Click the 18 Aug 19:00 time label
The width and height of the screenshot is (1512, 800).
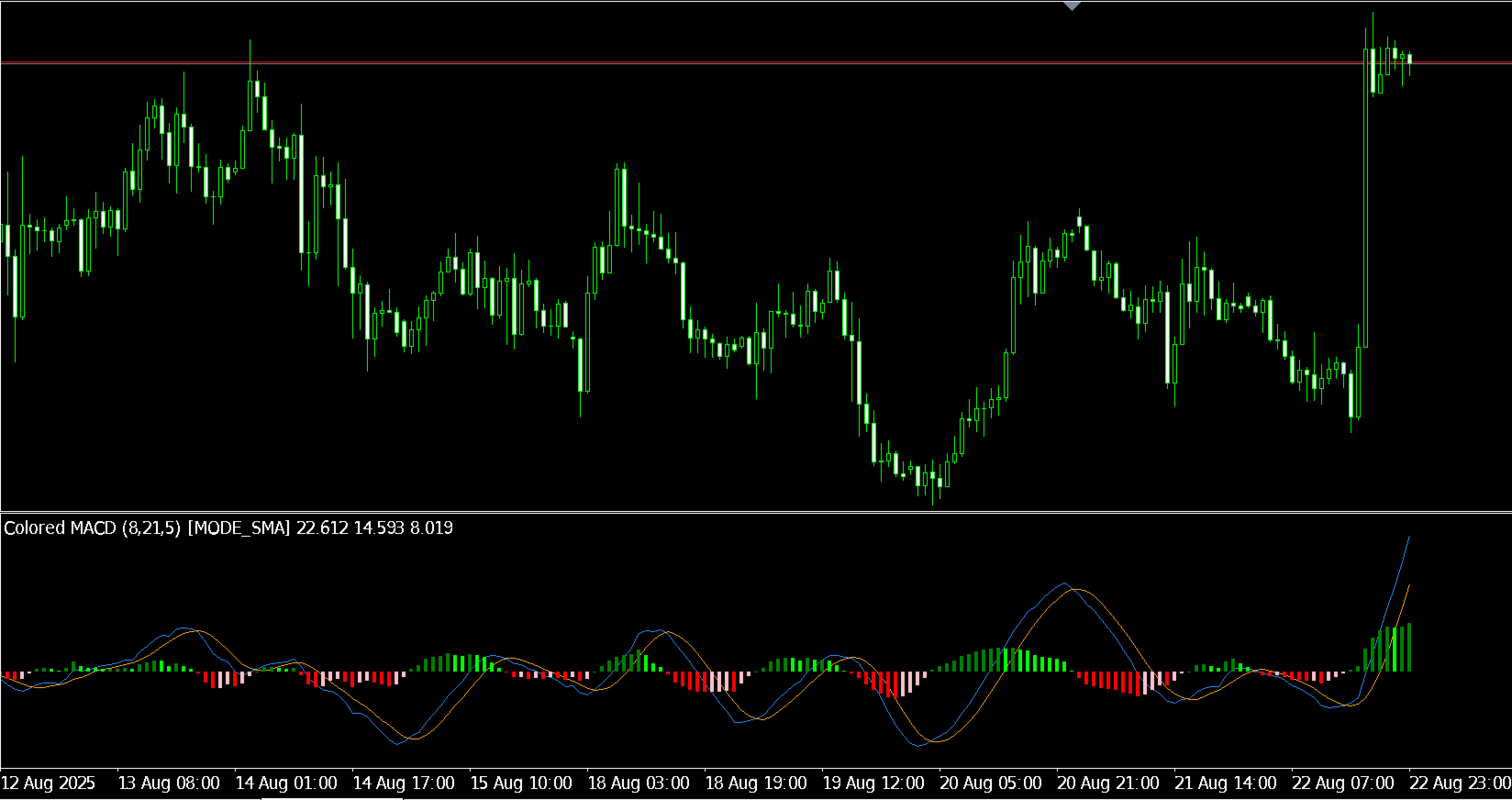(x=756, y=783)
